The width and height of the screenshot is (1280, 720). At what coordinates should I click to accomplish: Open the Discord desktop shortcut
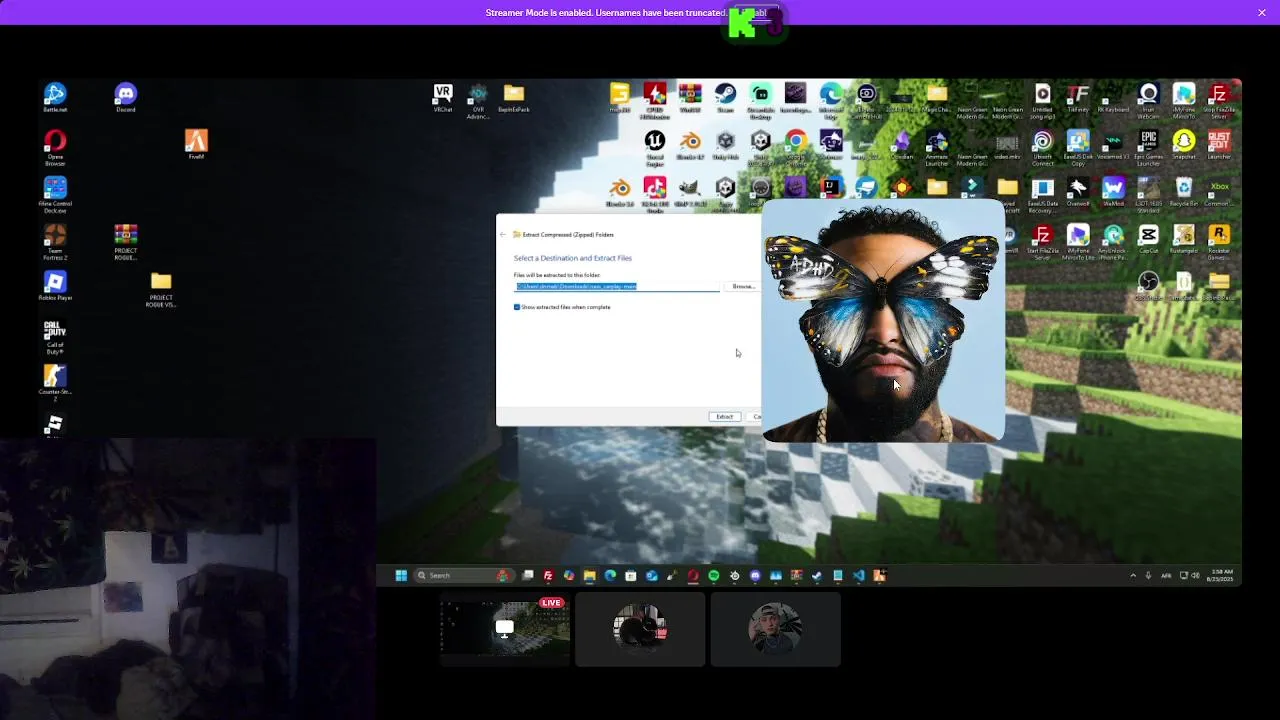[125, 96]
